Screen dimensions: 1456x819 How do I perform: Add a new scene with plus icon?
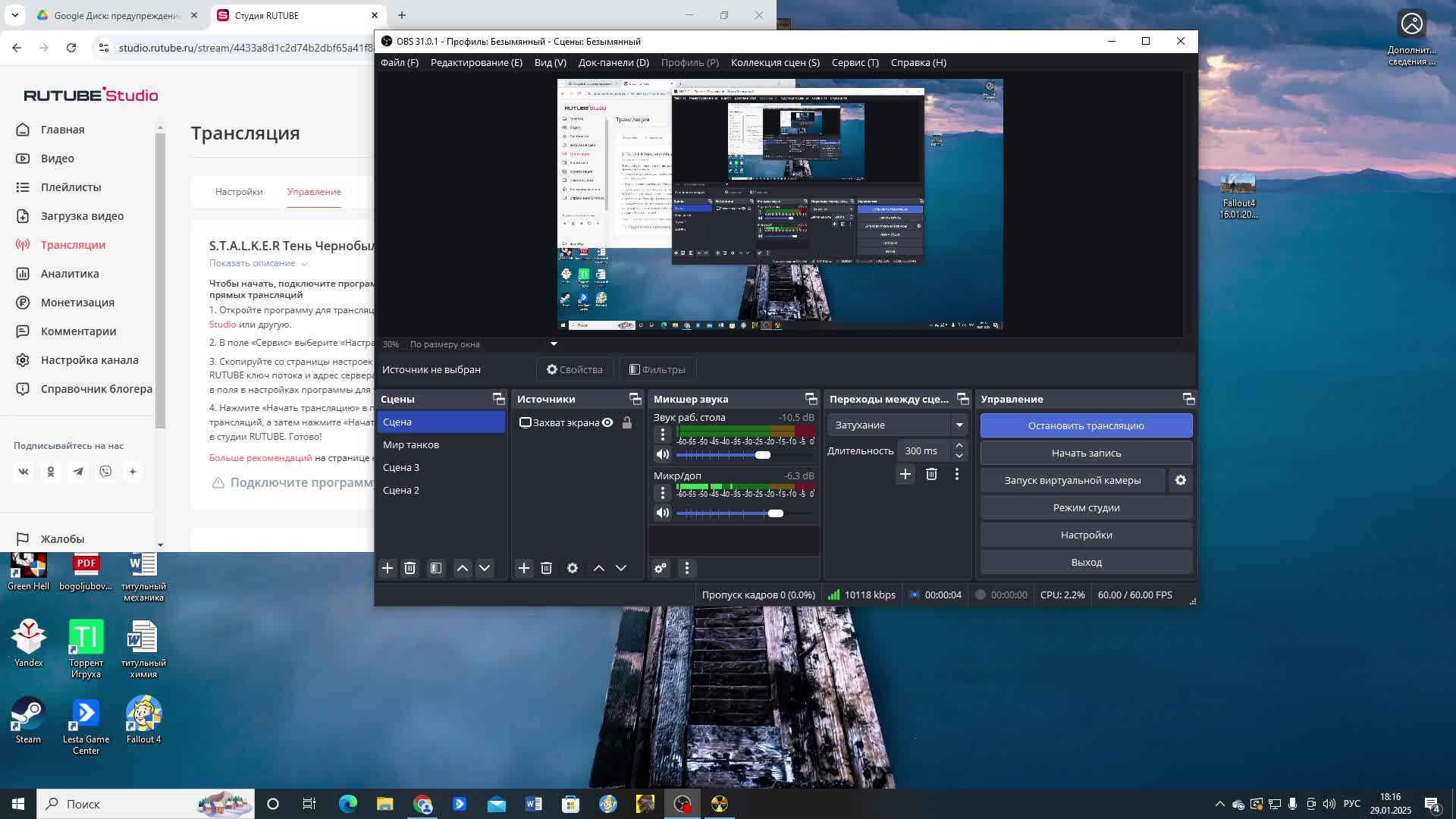388,568
